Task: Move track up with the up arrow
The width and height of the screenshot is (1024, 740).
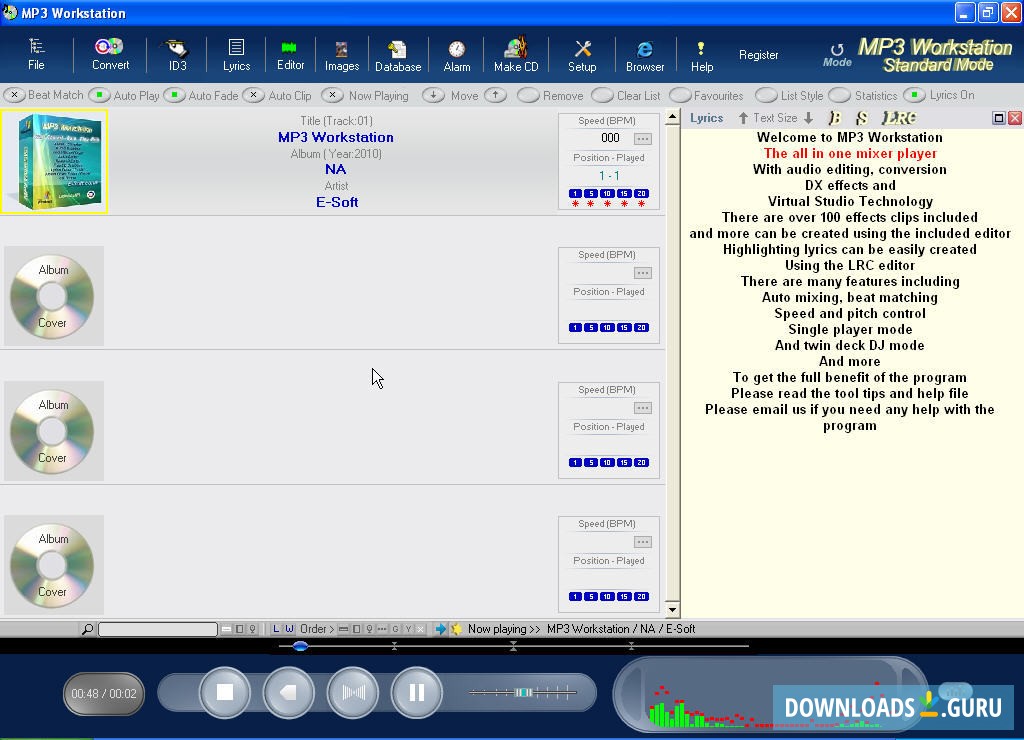Action: [496, 95]
